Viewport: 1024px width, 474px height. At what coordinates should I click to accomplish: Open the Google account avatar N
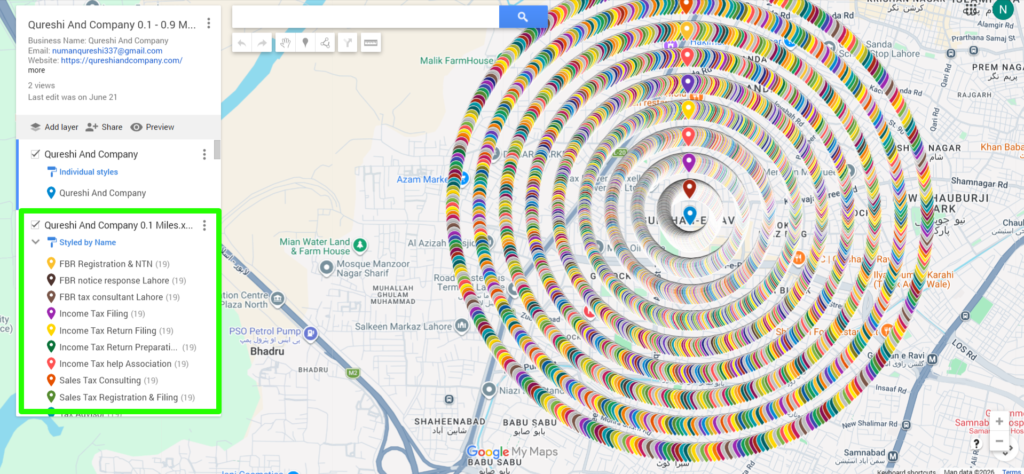pyautogui.click(x=1002, y=11)
